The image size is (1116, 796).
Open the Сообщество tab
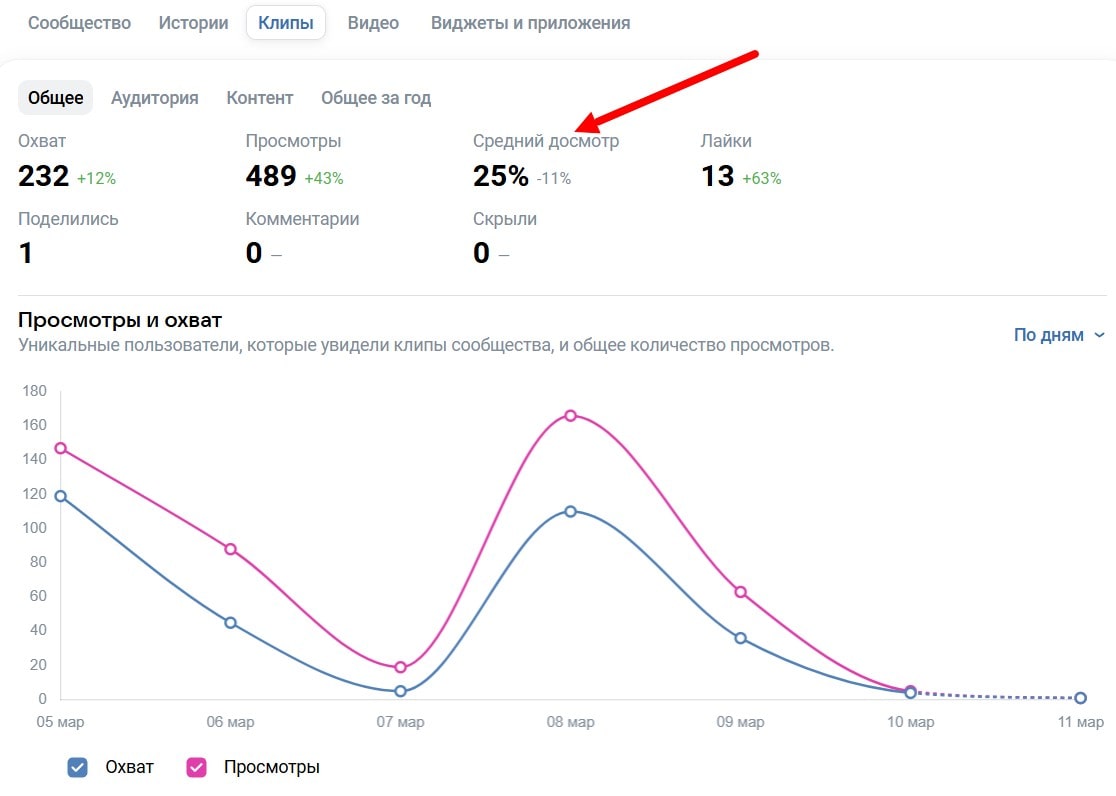point(79,22)
